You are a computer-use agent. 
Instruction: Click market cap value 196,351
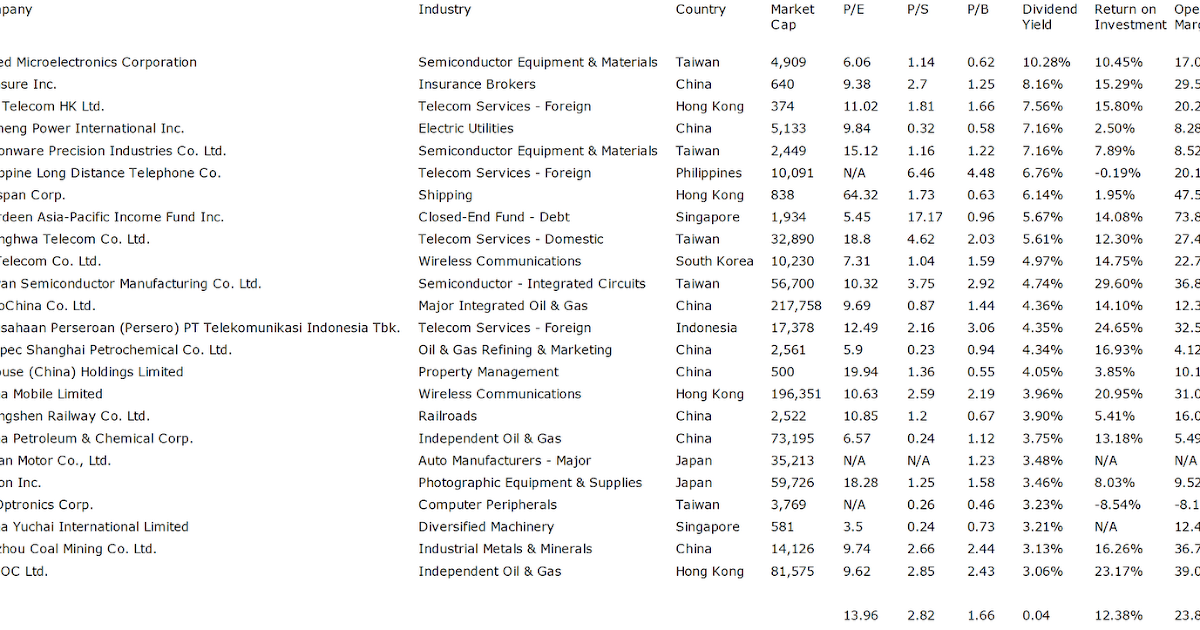(796, 394)
